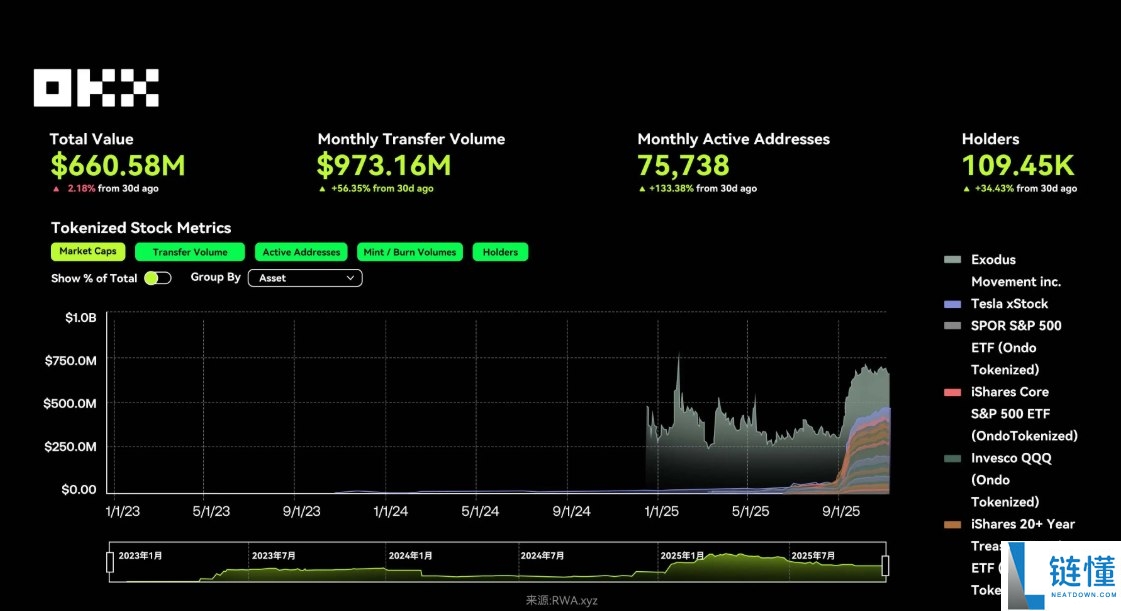Image resolution: width=1121 pixels, height=611 pixels.
Task: Click the SPOR S&P 500 ETF legend swatch
Action: point(952,326)
